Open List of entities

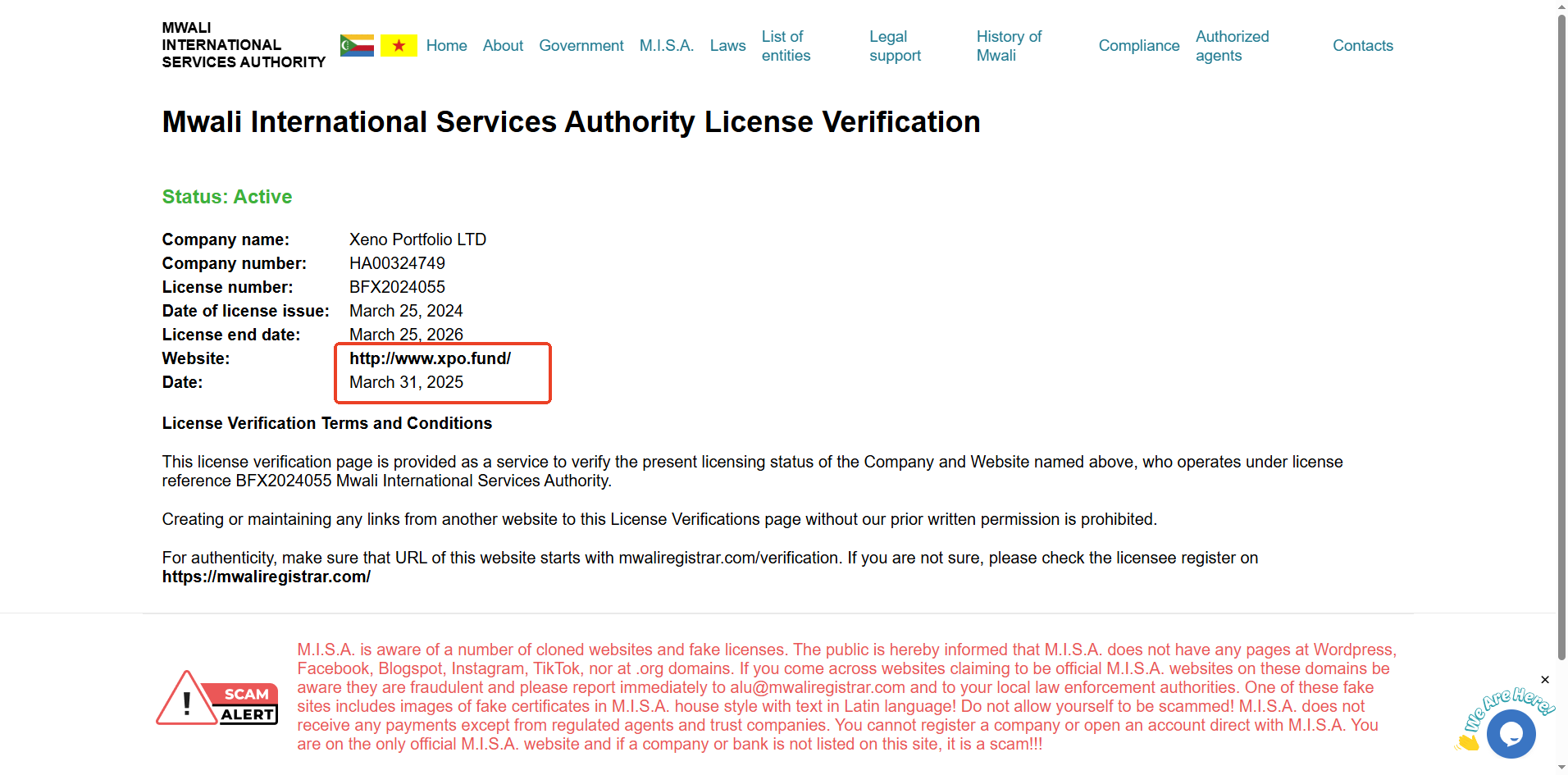786,46
